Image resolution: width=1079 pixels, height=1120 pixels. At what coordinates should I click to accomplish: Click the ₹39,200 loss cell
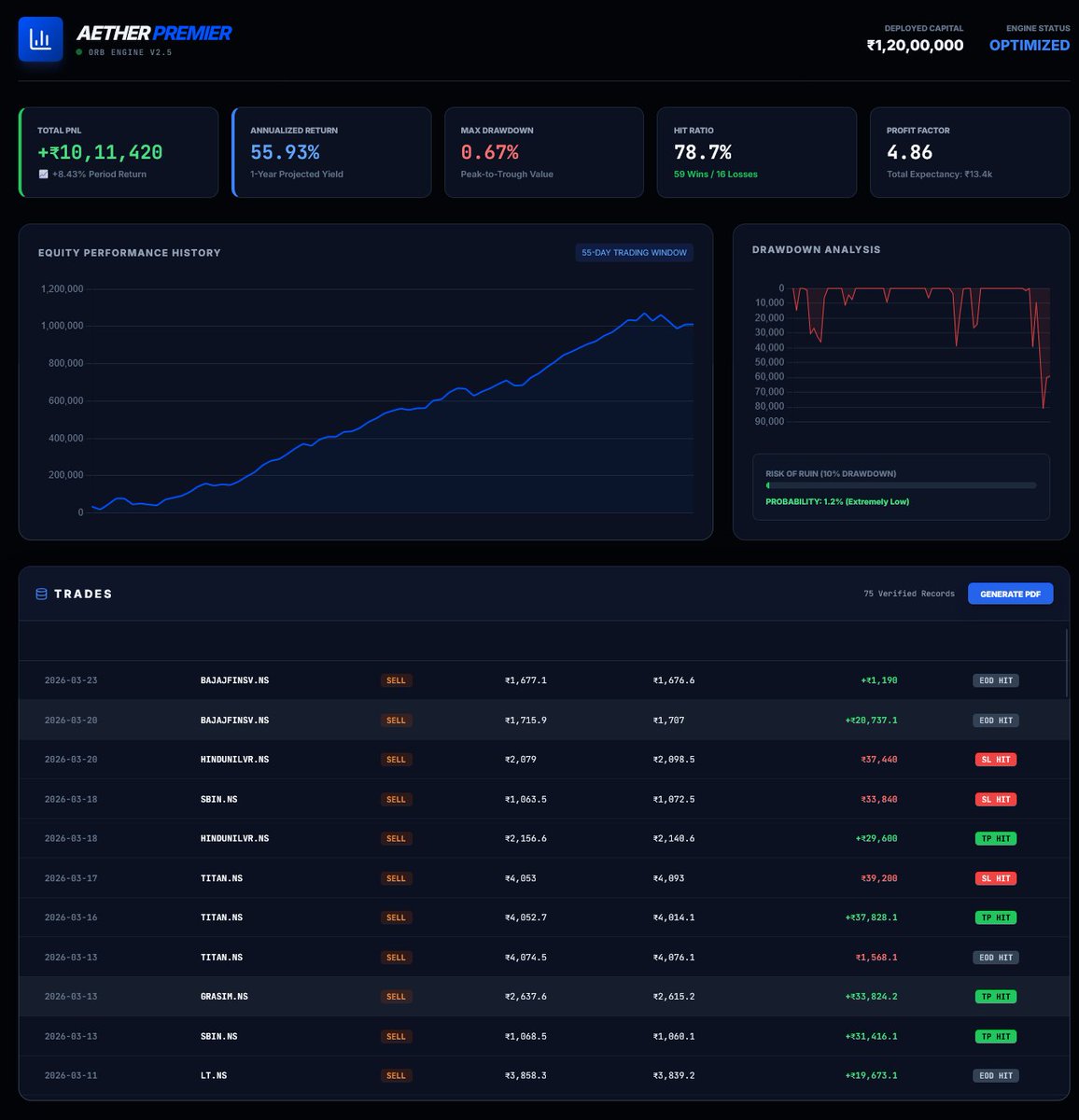879,878
